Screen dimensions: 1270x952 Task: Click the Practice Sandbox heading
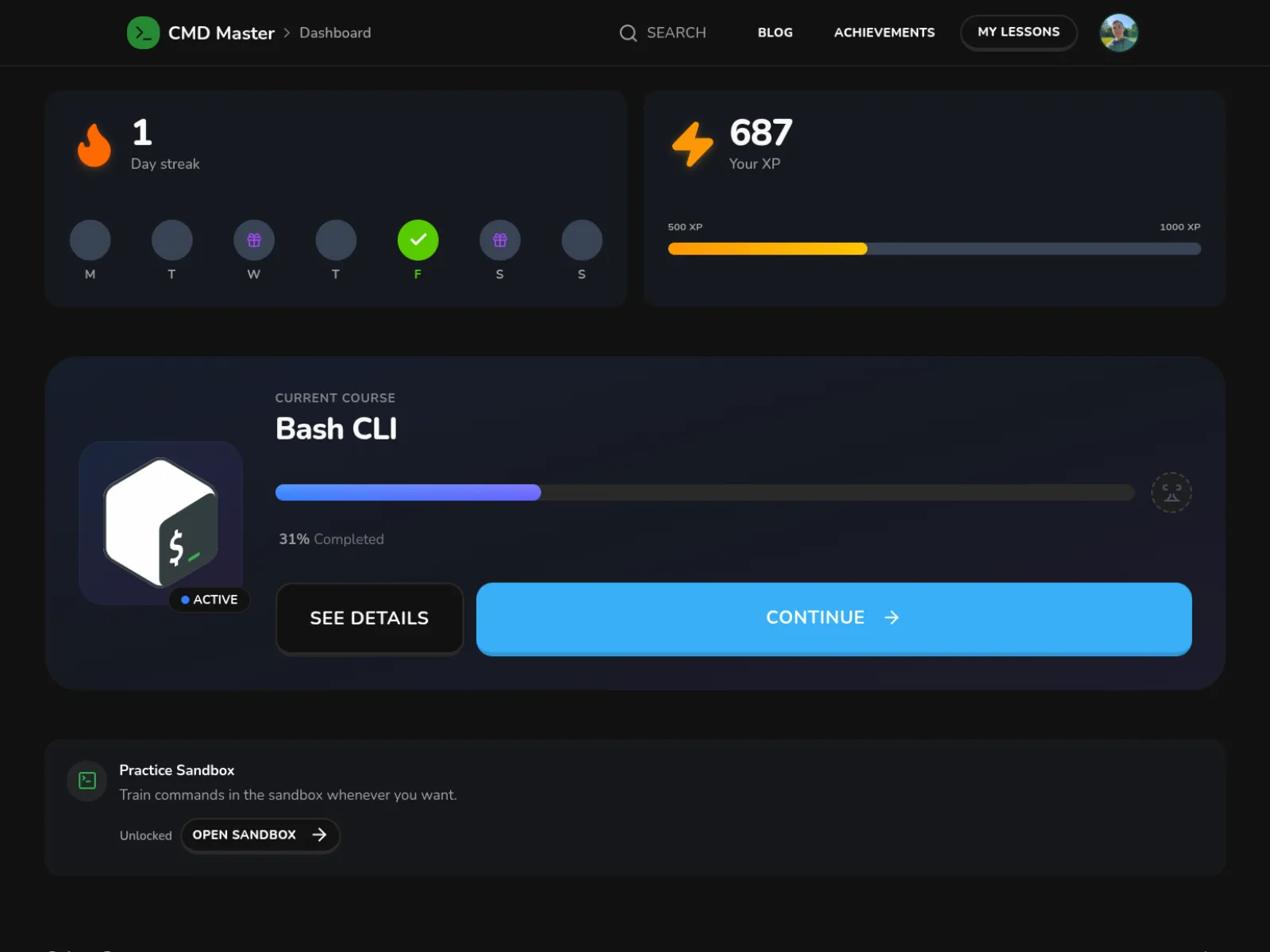tap(177, 770)
